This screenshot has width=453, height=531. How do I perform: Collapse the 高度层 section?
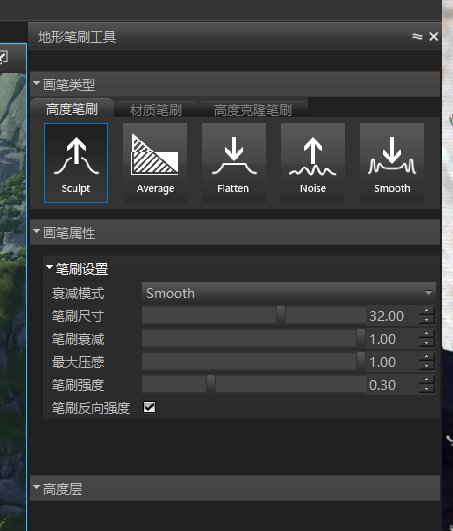point(37,487)
